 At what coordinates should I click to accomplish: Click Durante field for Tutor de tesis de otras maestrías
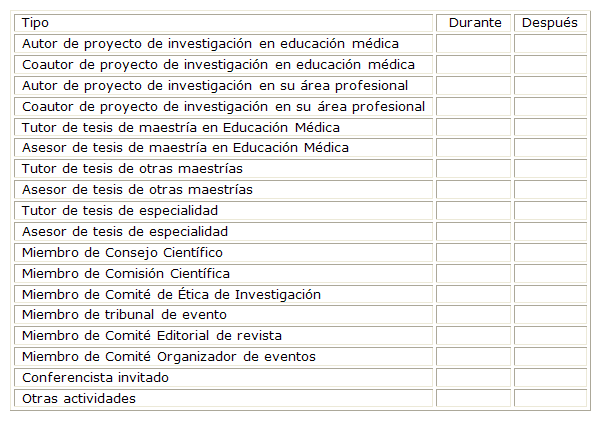(474, 168)
